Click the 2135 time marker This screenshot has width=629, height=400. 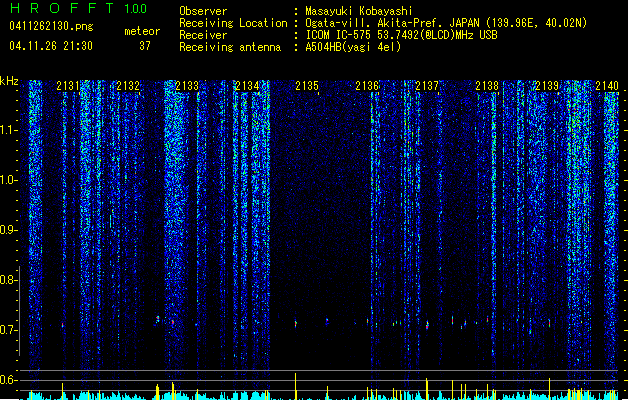(307, 86)
